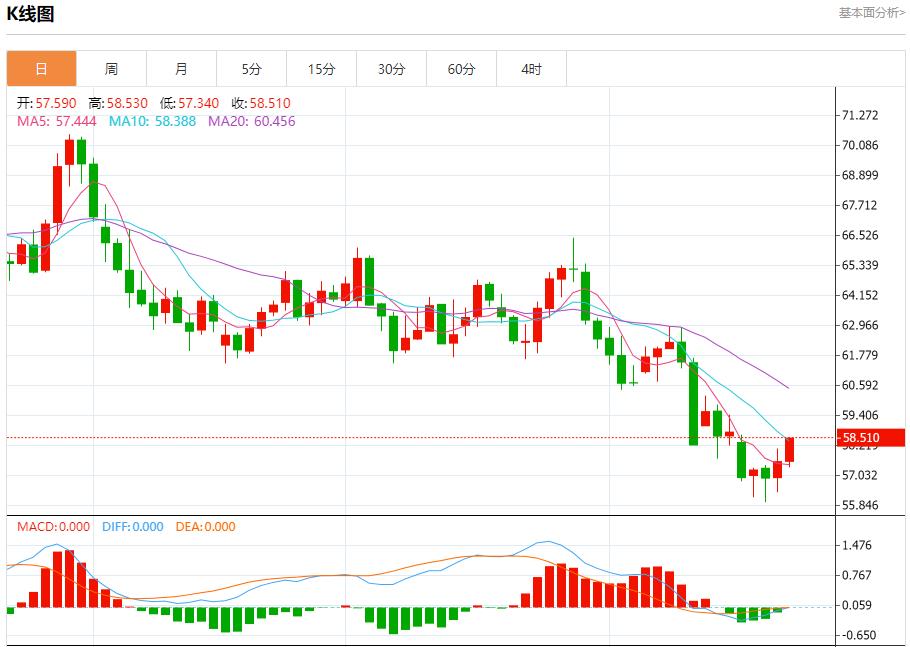910x647 pixels.
Task: Click the DIFF indicator label
Action: pos(132,527)
